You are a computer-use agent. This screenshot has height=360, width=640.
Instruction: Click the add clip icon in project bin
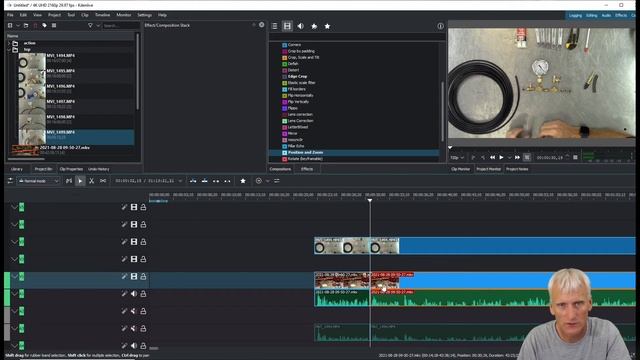point(10,25)
